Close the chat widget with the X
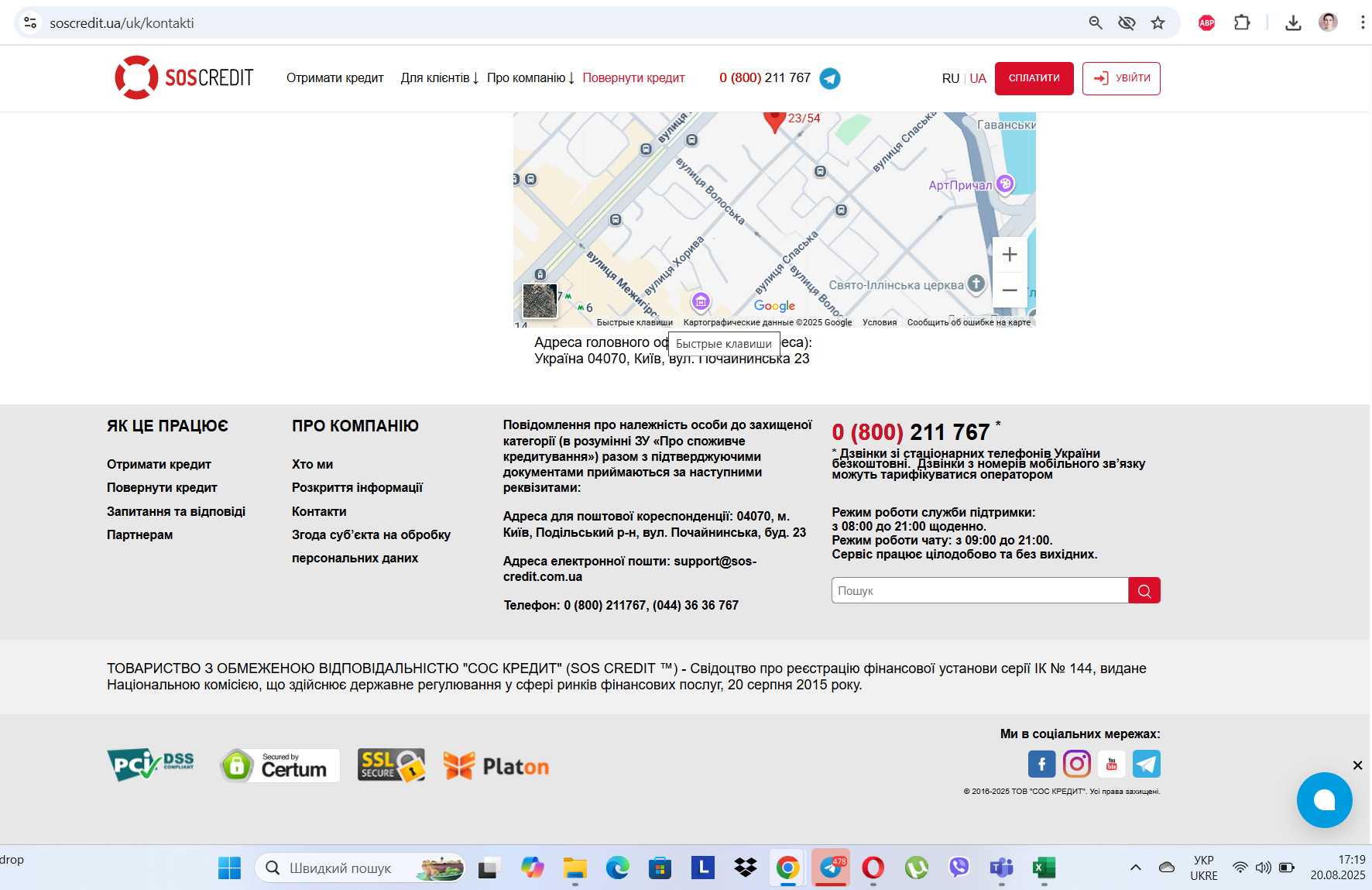 pos(1357,765)
